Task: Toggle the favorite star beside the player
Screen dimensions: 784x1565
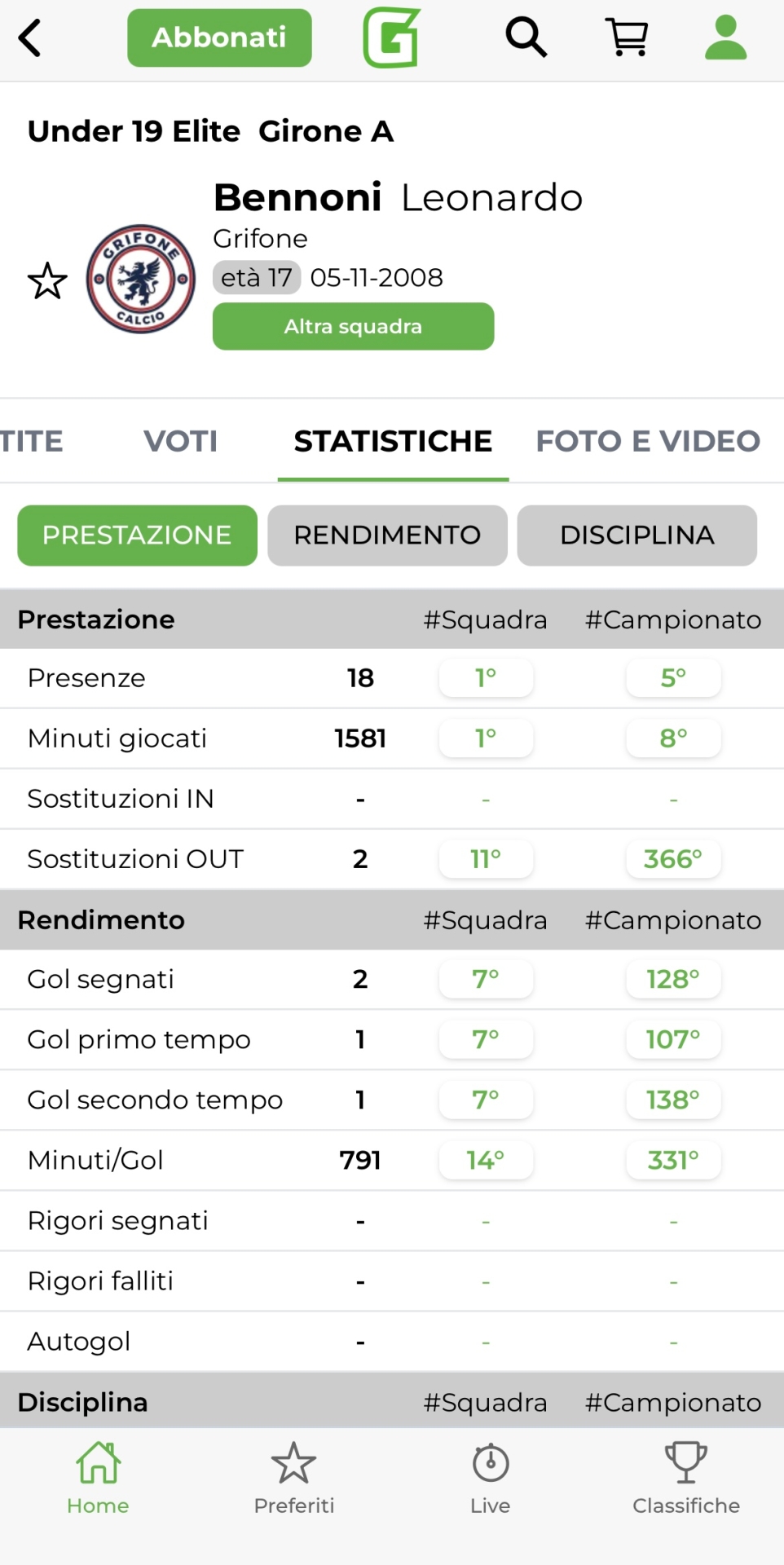Action: [x=47, y=281]
